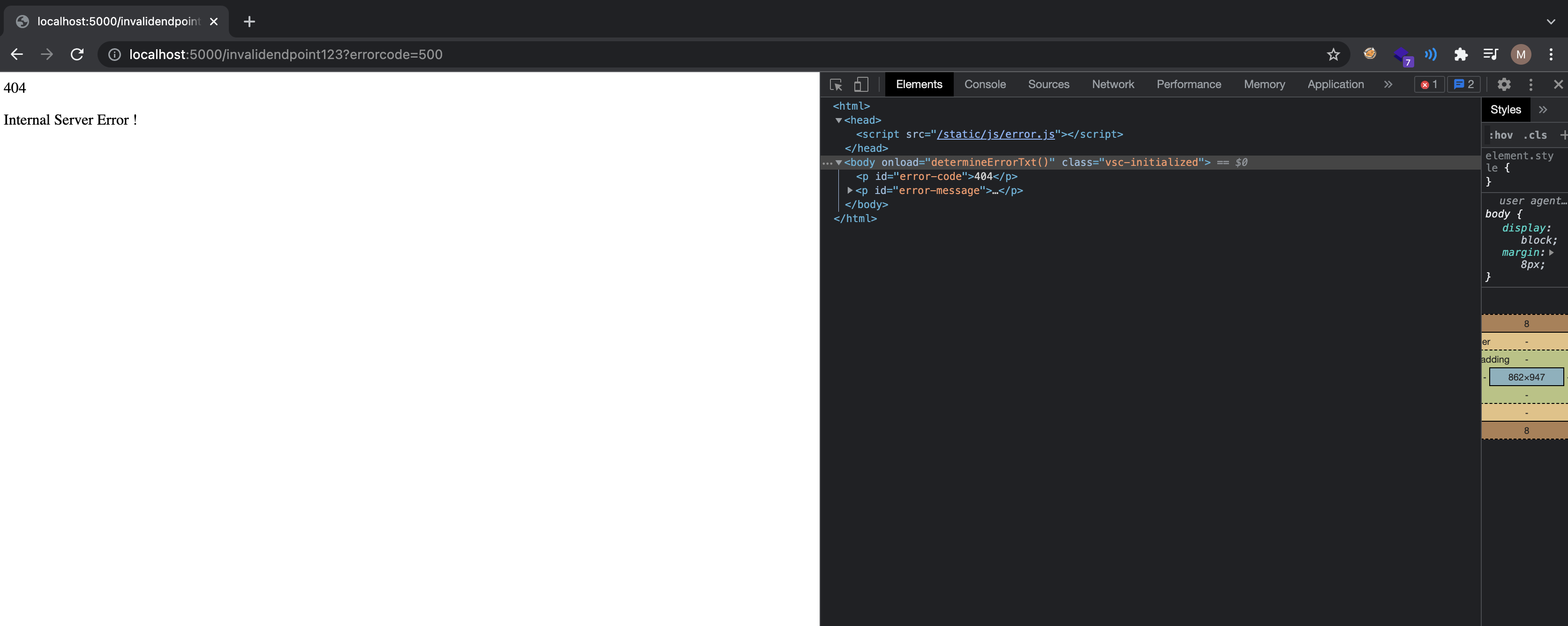Click the bottom margin value 8 in box model
Image resolution: width=1568 pixels, height=626 pixels.
1526,431
